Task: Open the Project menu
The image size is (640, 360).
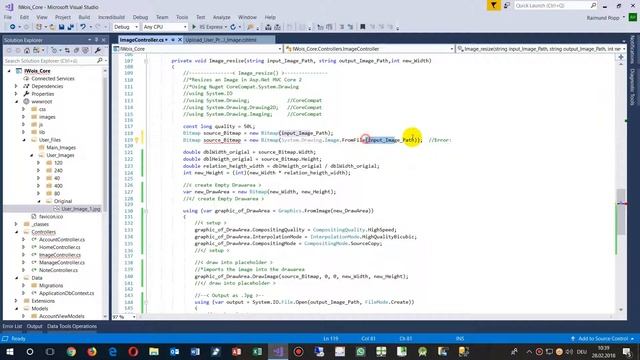Action: point(63,17)
